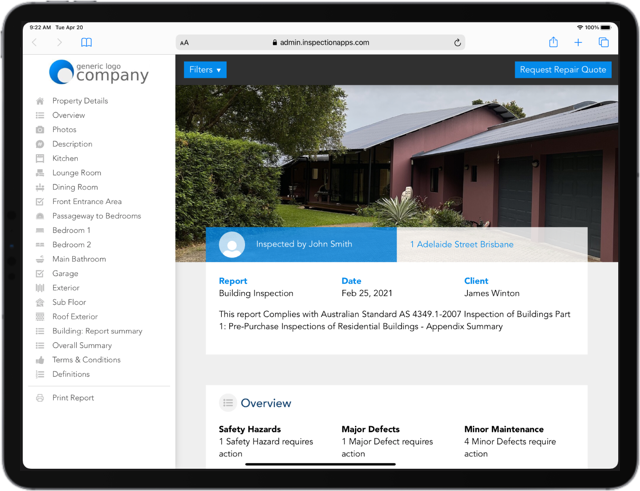Open the 1 Adelaide Street Brisbane link

tap(462, 244)
